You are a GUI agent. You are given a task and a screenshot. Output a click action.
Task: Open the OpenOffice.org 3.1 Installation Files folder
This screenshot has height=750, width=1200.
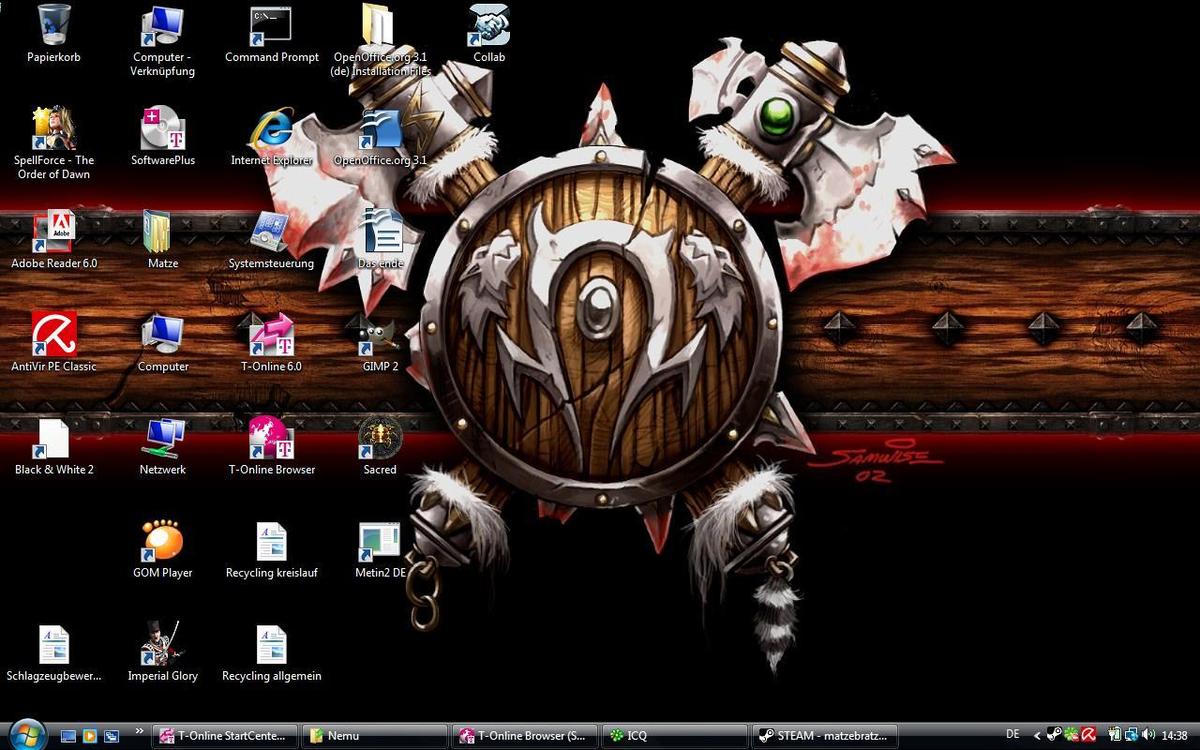380,41
